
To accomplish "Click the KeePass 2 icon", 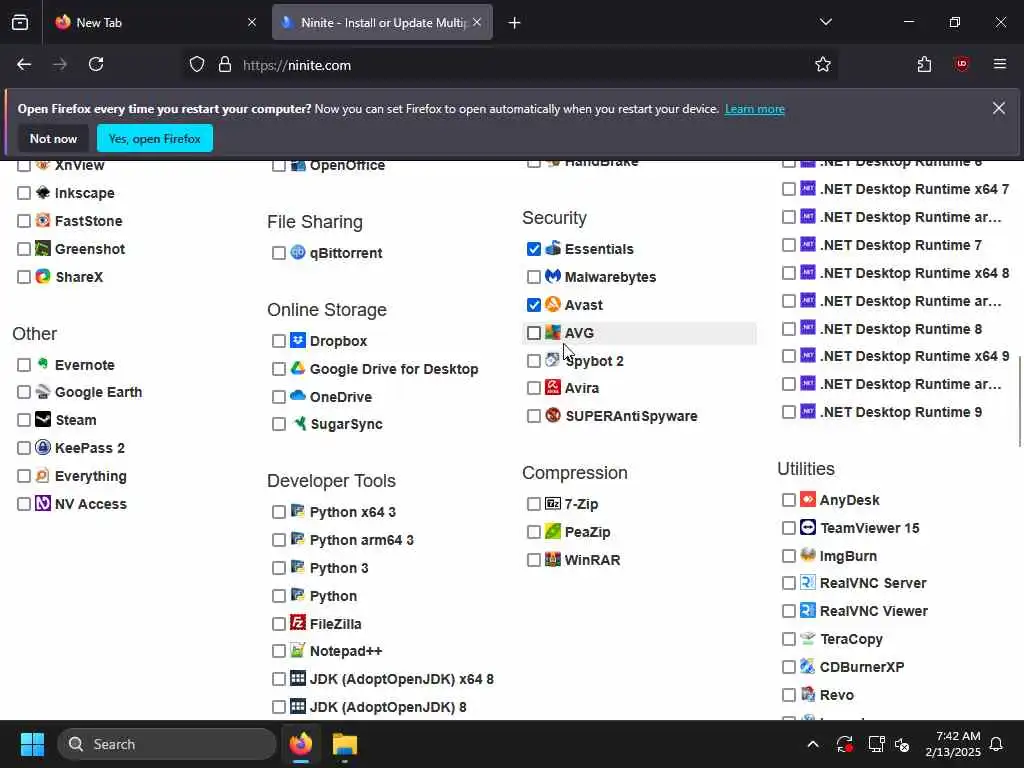I will pyautogui.click(x=43, y=447).
